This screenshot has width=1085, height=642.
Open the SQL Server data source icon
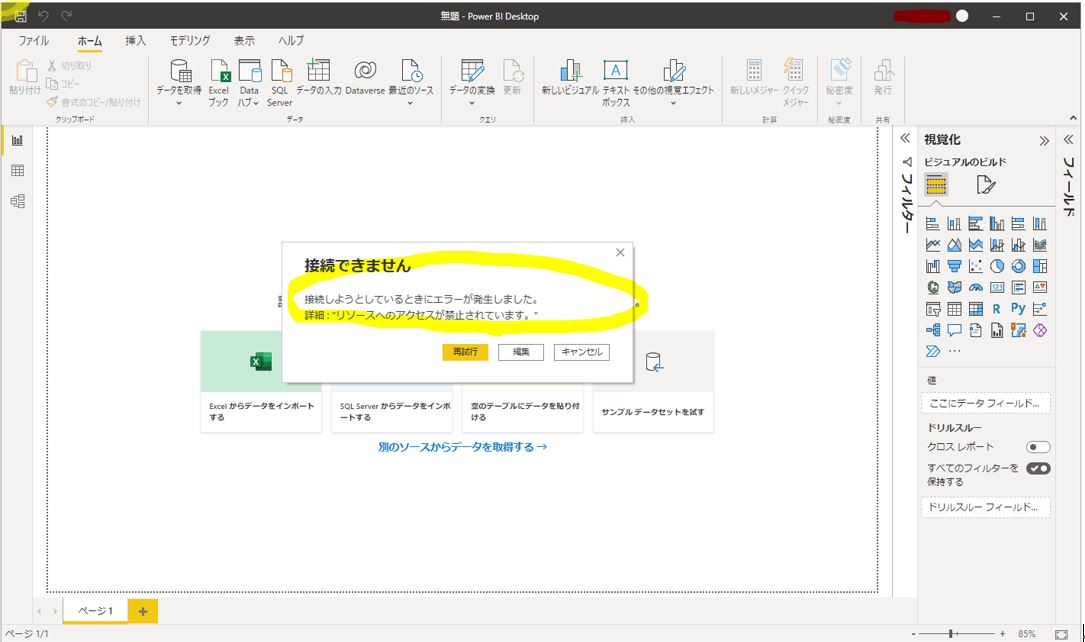[280, 72]
